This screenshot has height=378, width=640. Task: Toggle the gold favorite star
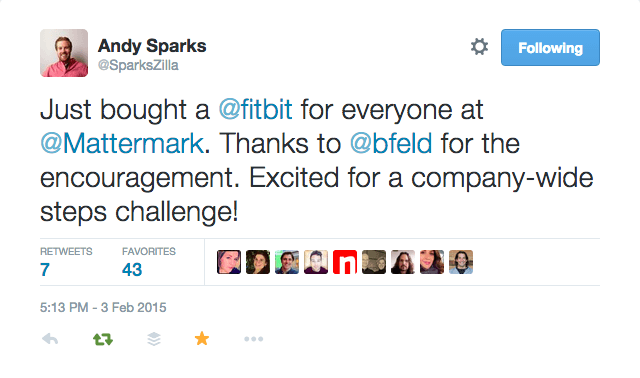pyautogui.click(x=202, y=338)
